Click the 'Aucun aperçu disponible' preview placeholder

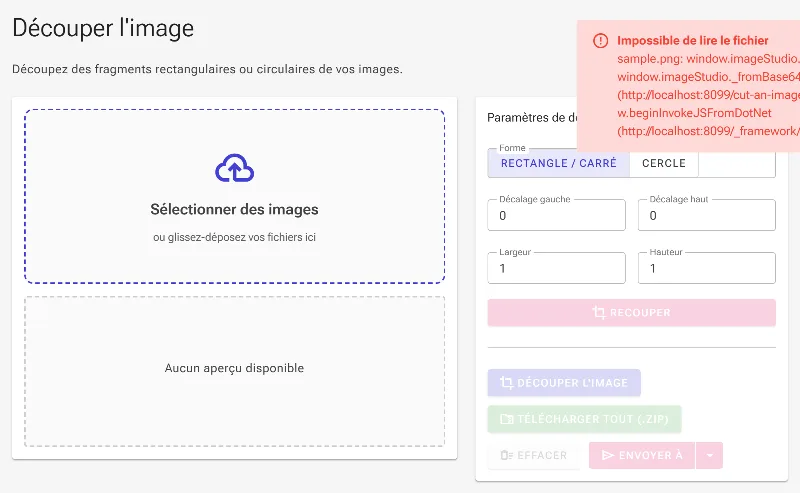[x=235, y=371]
